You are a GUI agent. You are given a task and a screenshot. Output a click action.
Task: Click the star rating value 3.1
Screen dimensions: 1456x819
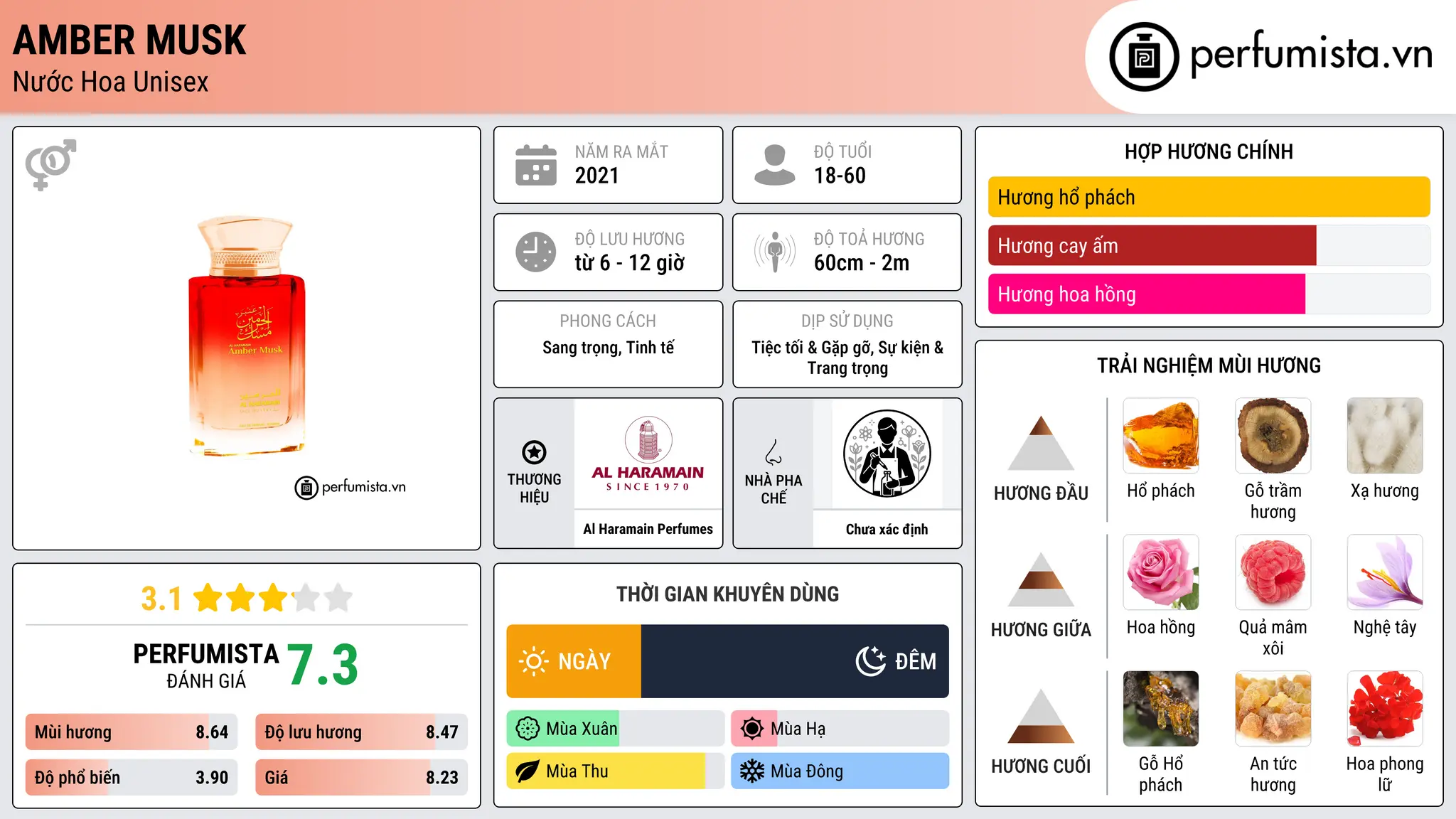[161, 599]
